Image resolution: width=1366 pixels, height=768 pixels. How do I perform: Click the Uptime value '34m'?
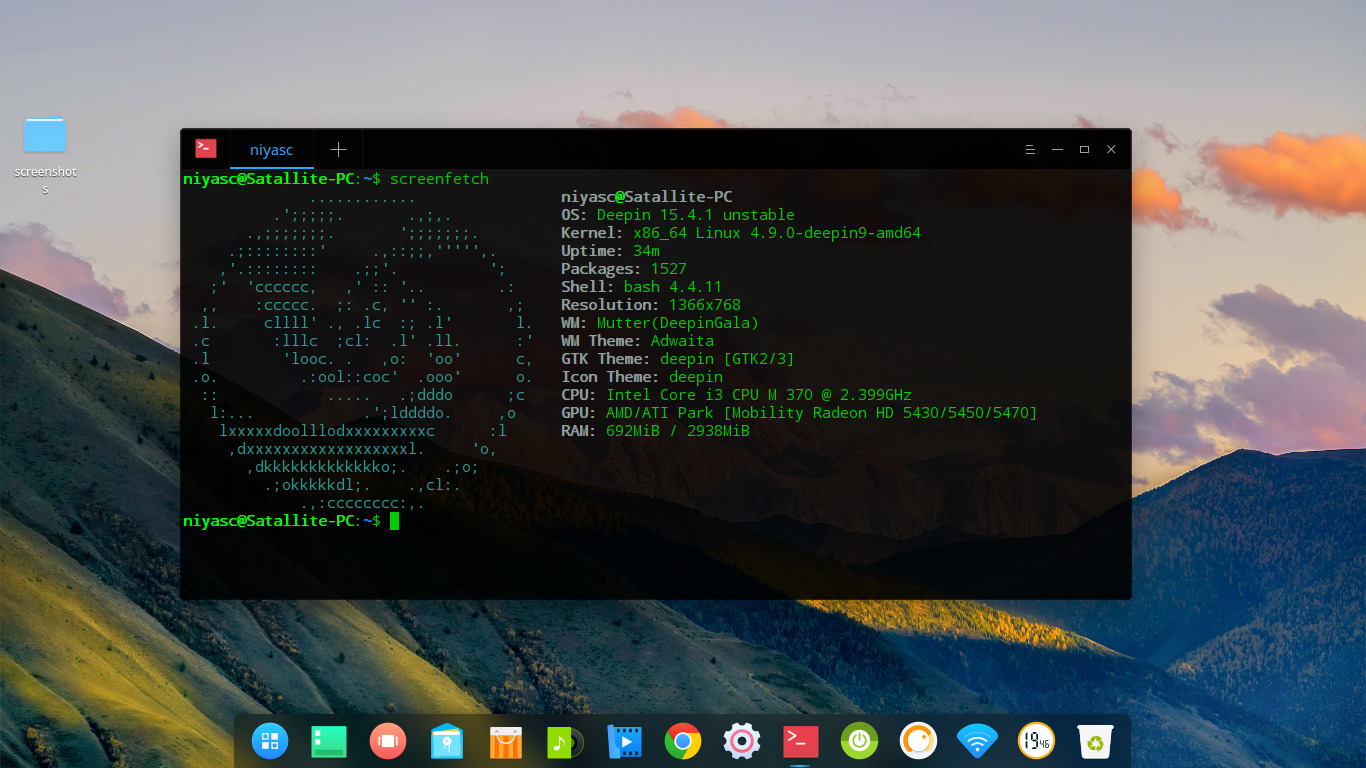[x=646, y=251]
